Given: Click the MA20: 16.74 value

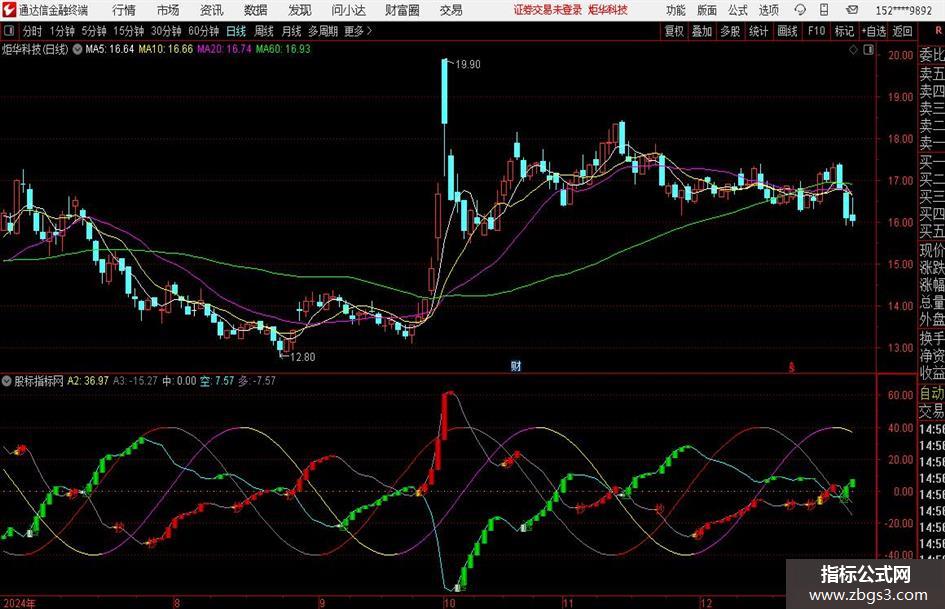Looking at the screenshot, I should [x=224, y=49].
